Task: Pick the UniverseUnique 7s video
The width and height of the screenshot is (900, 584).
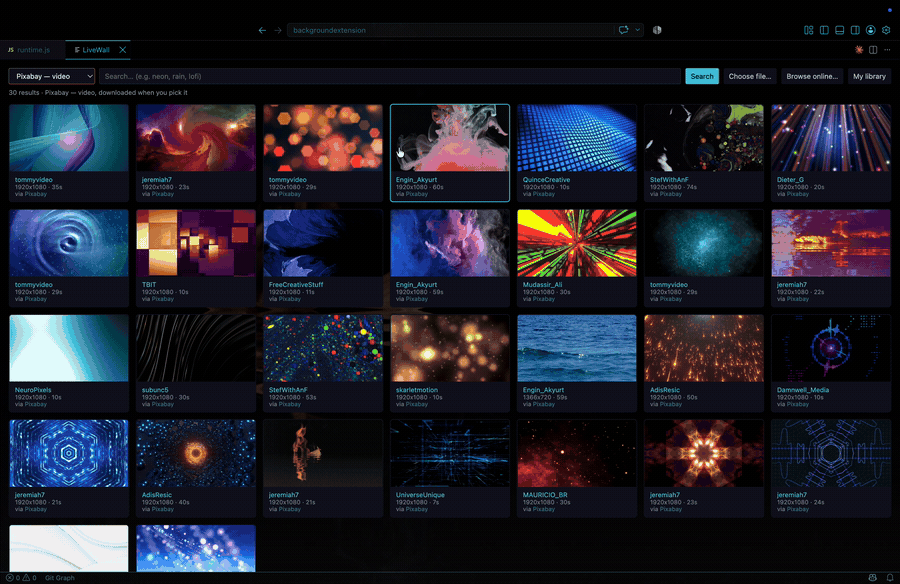Action: 450,468
